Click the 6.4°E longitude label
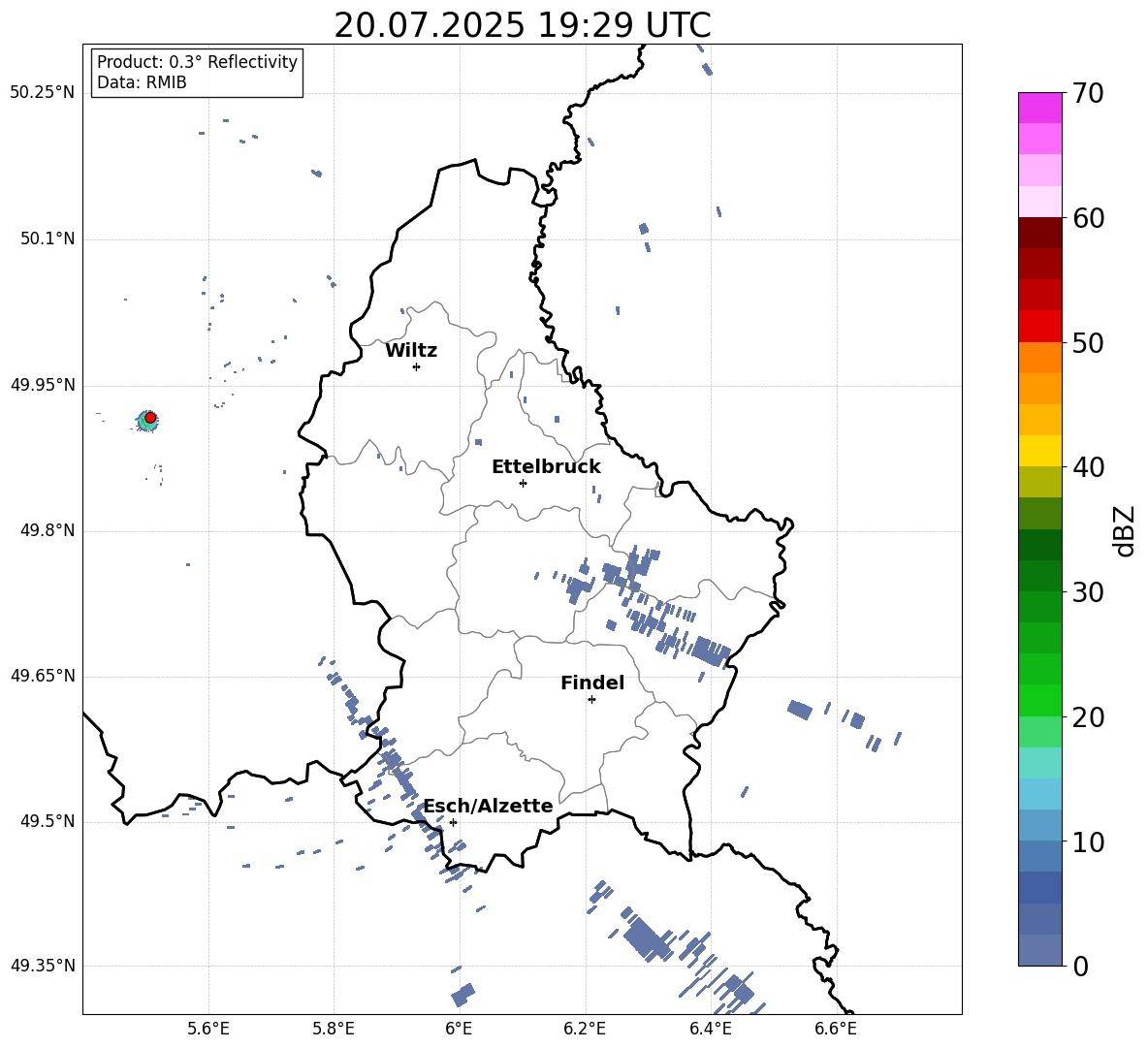The height and width of the screenshot is (1048, 1148). (x=710, y=1029)
